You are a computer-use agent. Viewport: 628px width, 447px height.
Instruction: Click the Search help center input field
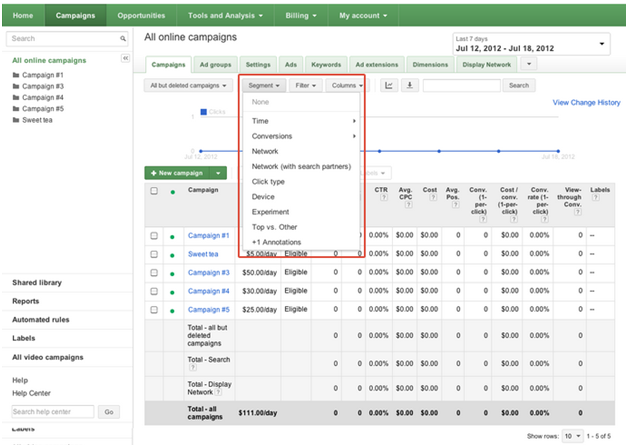(52, 411)
